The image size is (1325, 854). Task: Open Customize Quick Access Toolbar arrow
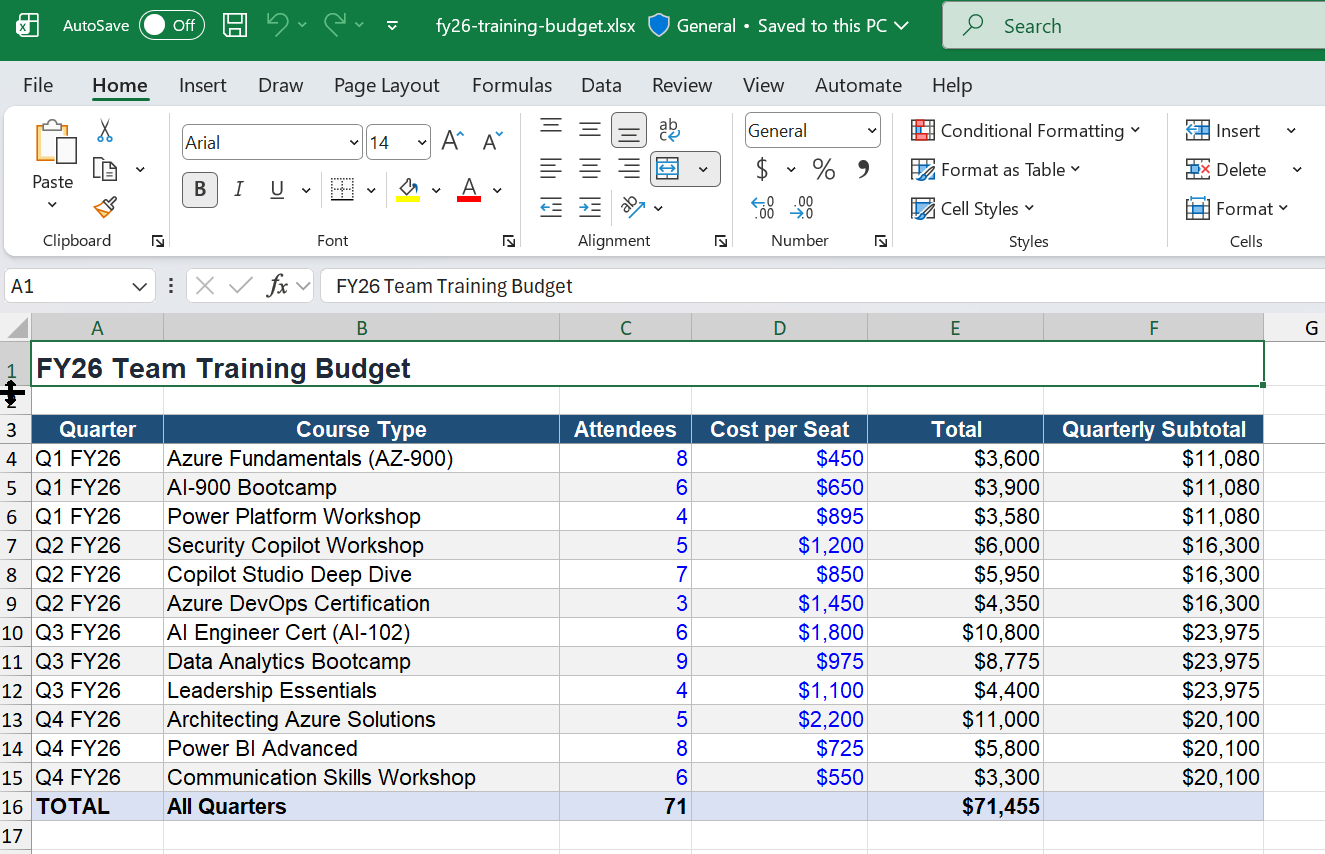[x=392, y=26]
